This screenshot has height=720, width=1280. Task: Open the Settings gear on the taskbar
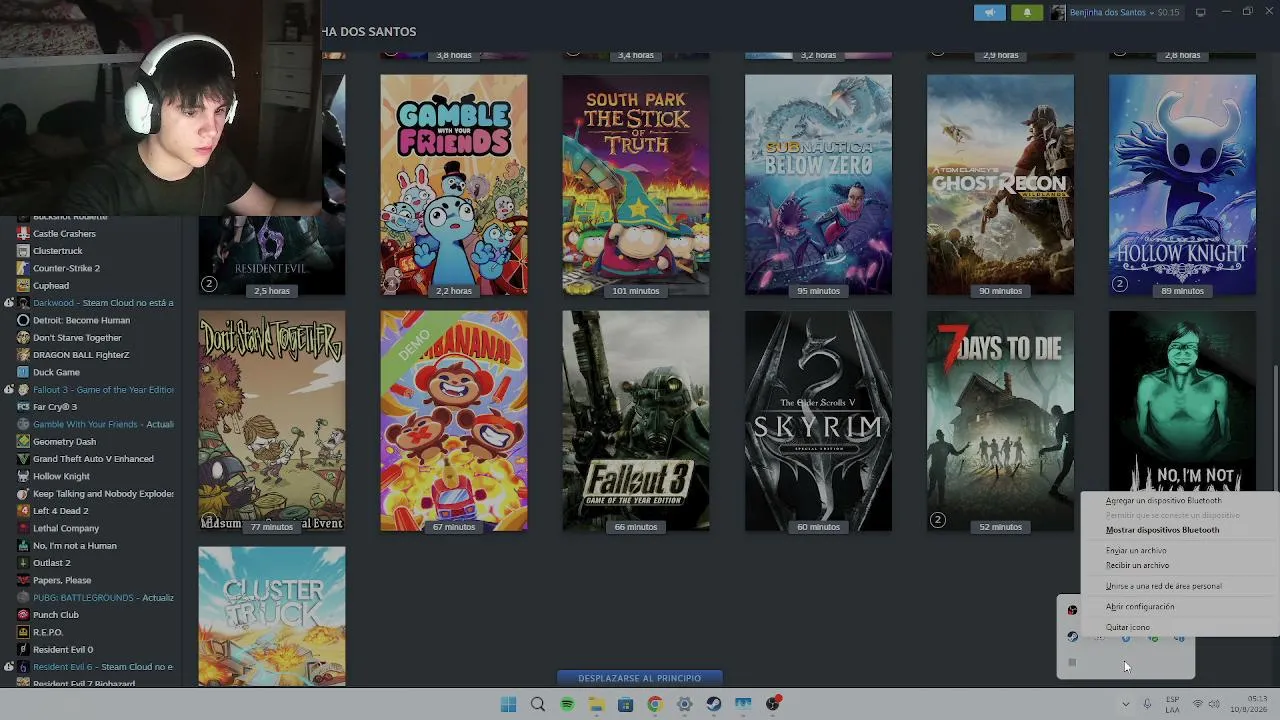point(684,704)
